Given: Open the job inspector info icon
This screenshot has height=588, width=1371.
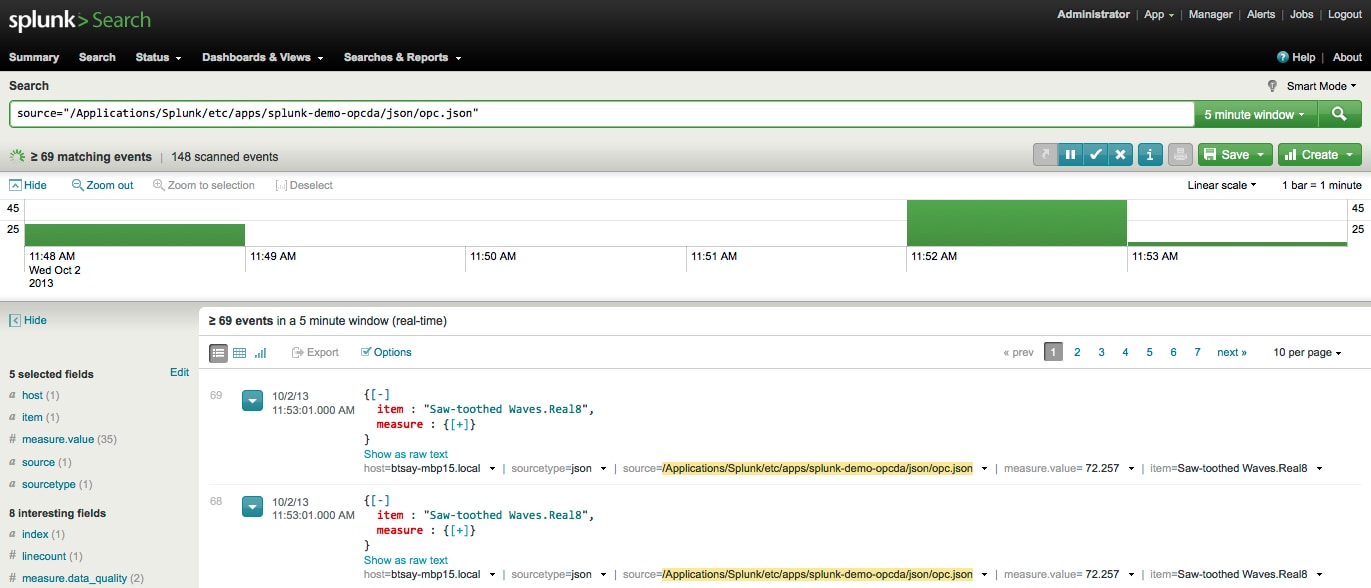Looking at the screenshot, I should point(1150,155).
